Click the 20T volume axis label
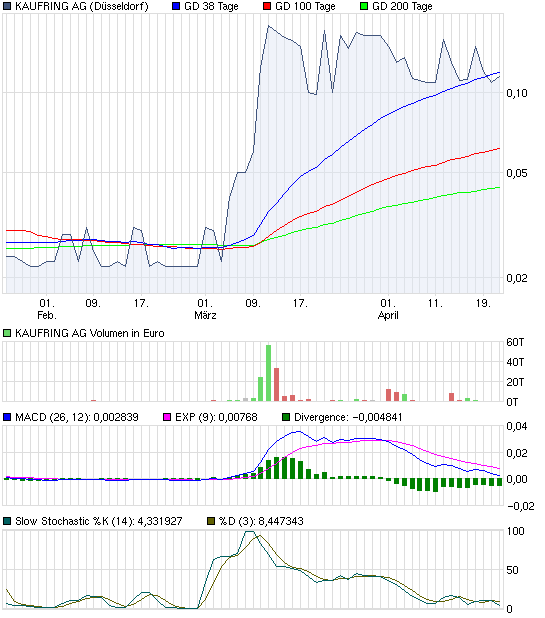 point(515,382)
